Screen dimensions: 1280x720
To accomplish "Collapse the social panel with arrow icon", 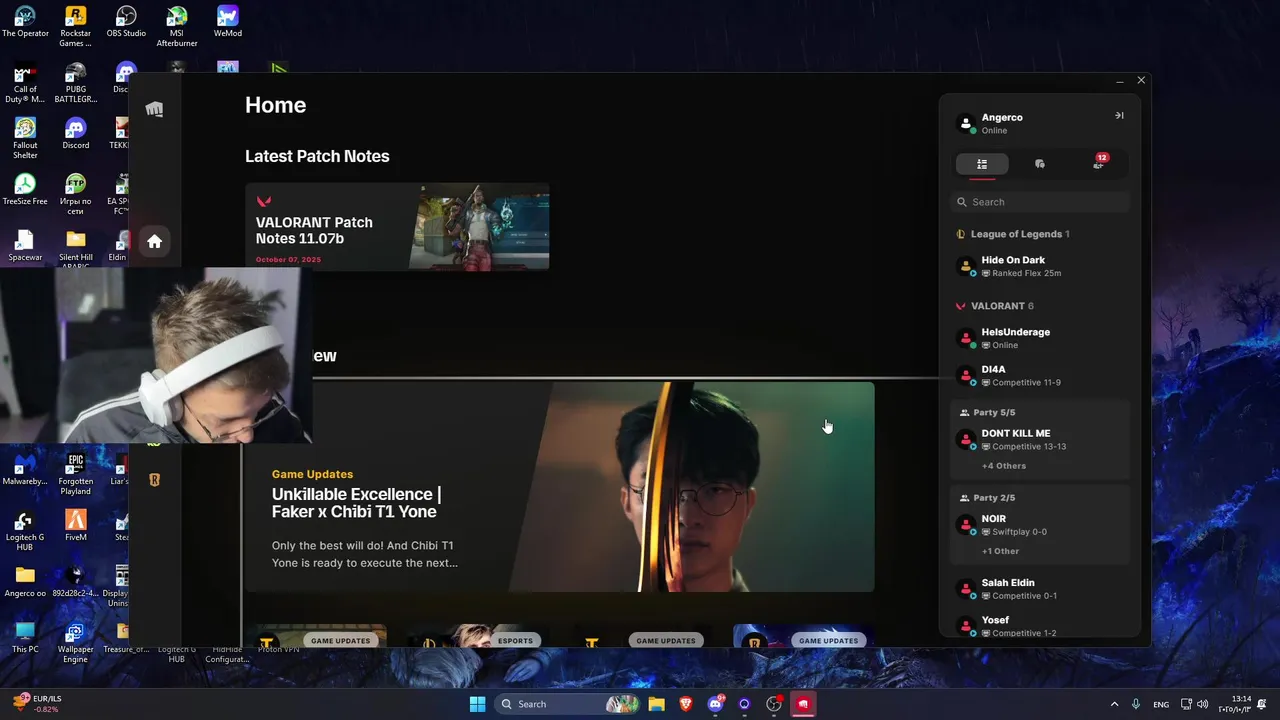I will [1119, 116].
